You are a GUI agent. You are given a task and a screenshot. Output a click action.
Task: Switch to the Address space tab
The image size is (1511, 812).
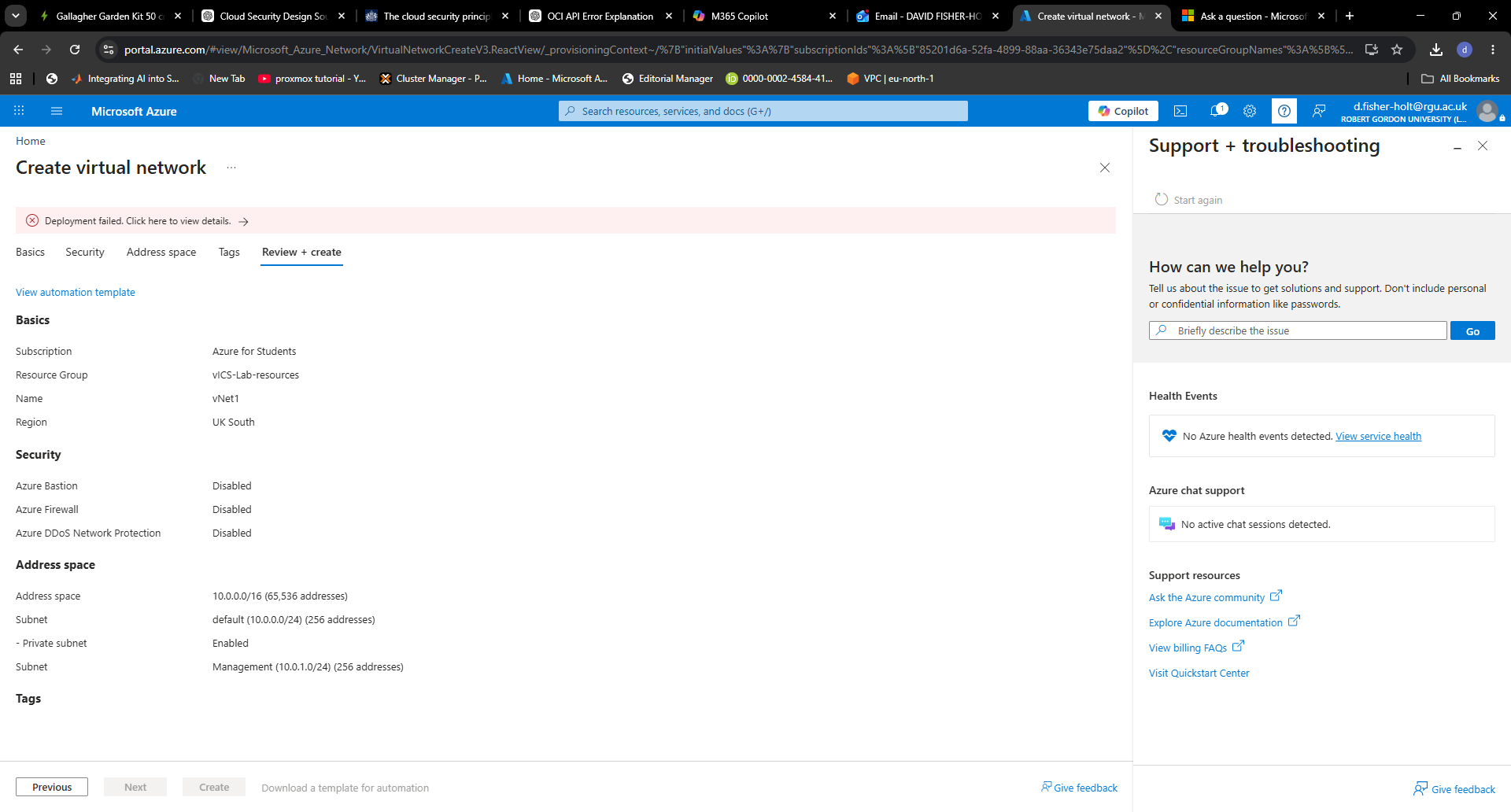[x=161, y=252]
